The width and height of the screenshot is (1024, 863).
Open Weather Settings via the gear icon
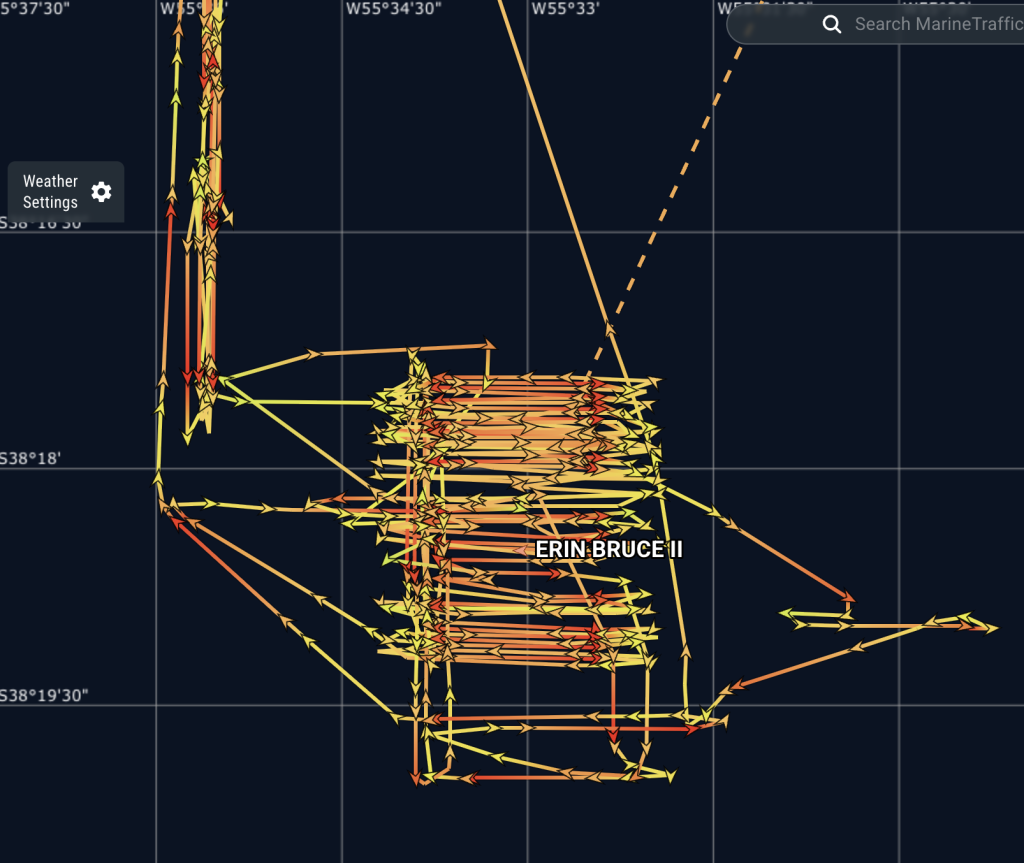pyautogui.click(x=101, y=192)
